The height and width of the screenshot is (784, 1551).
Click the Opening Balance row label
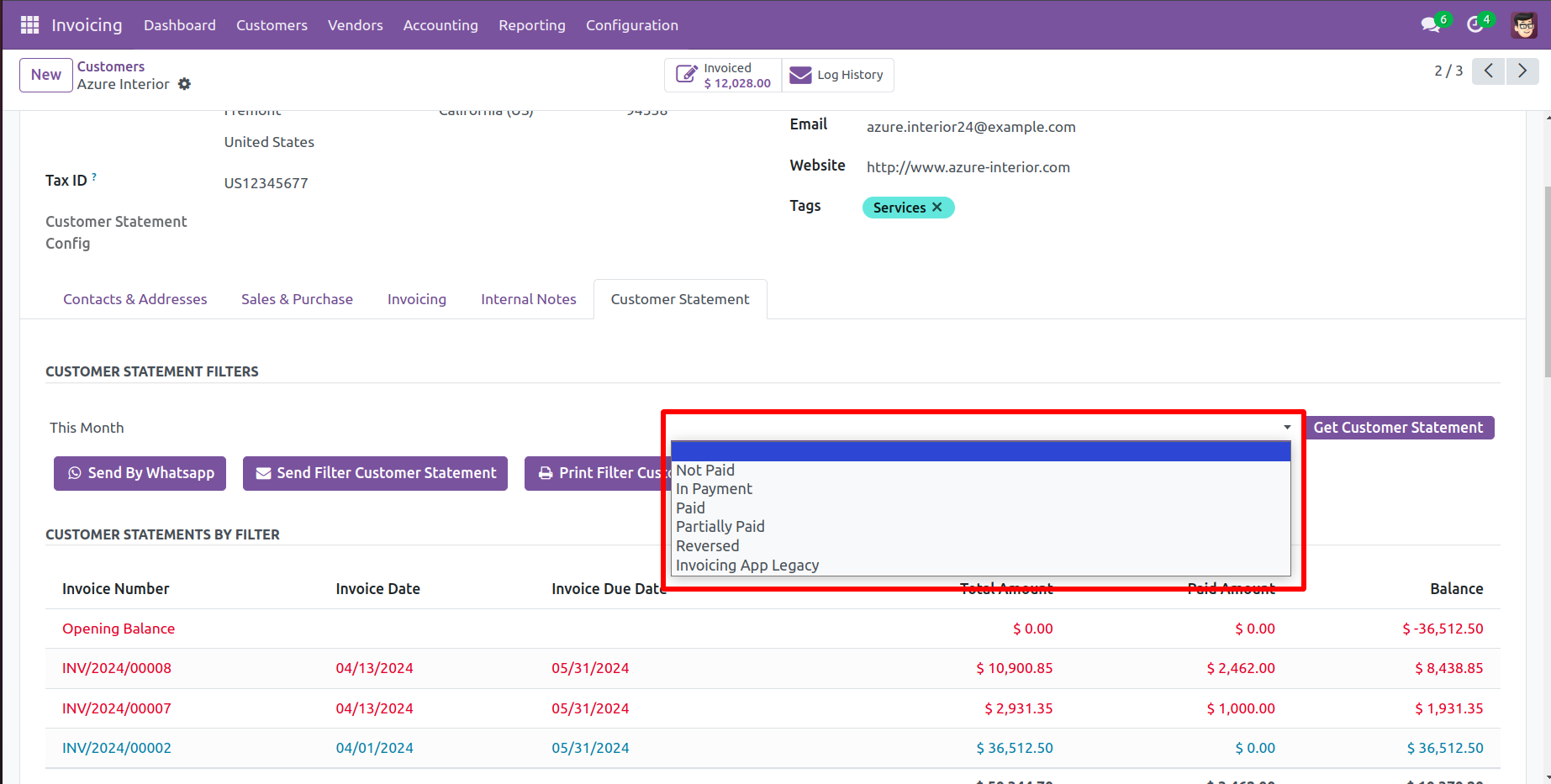(119, 629)
